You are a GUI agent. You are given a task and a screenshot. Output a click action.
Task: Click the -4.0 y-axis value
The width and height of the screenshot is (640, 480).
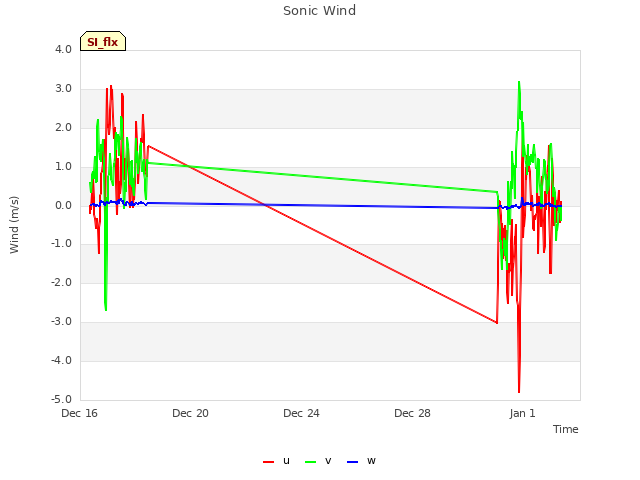61,360
